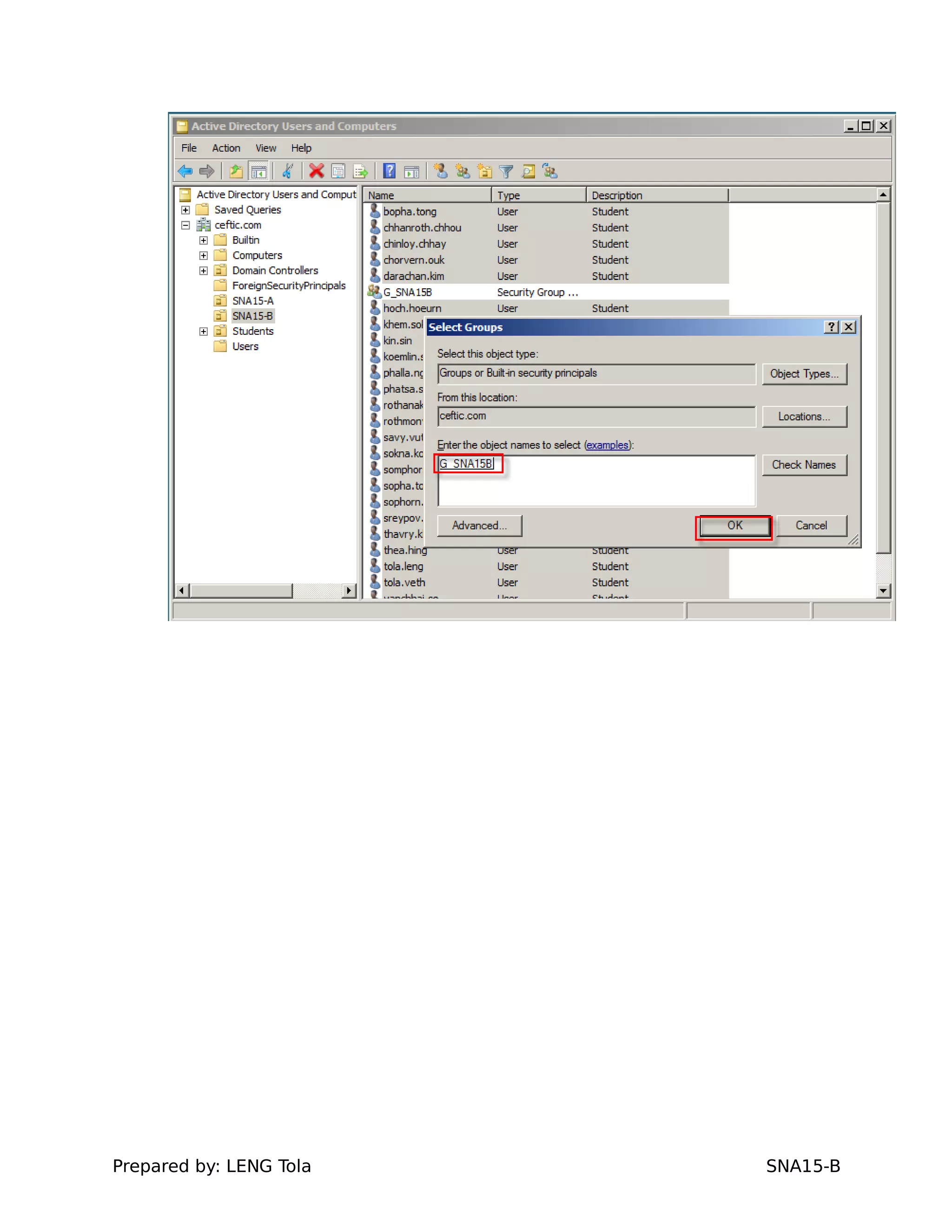Click the funnel Filter options icon

coord(506,172)
